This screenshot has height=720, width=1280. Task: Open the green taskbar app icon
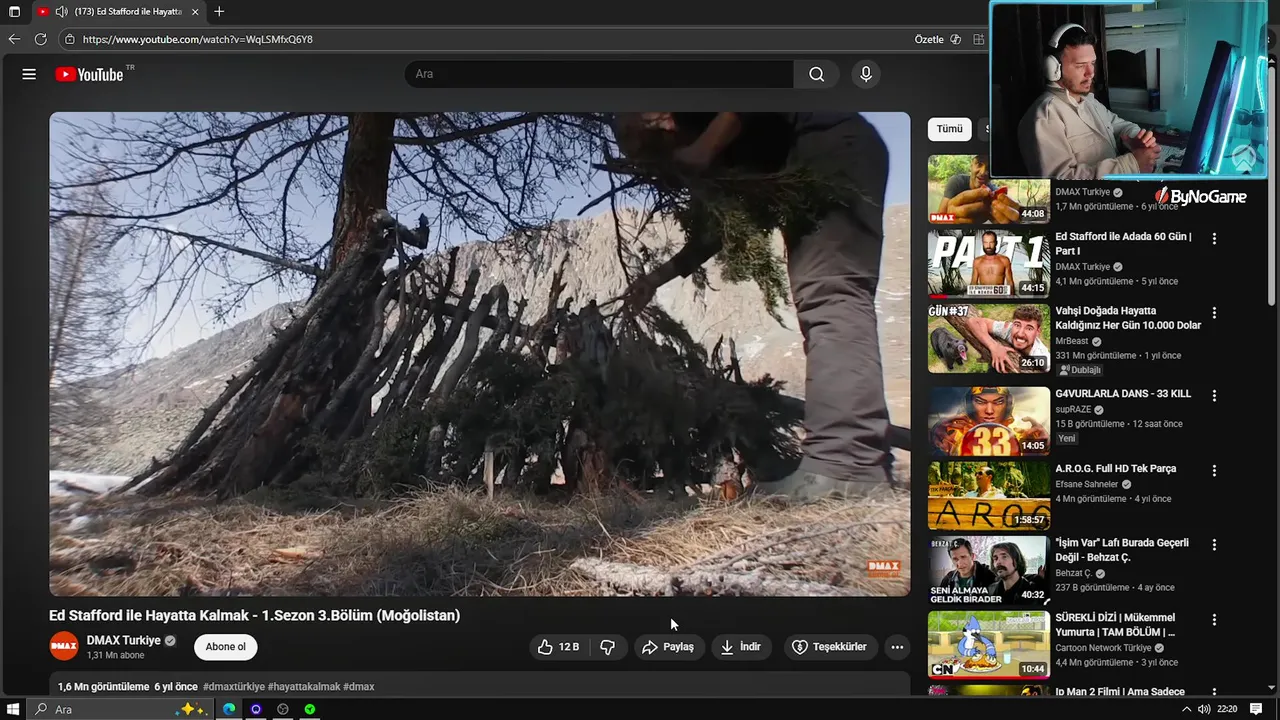coord(310,709)
